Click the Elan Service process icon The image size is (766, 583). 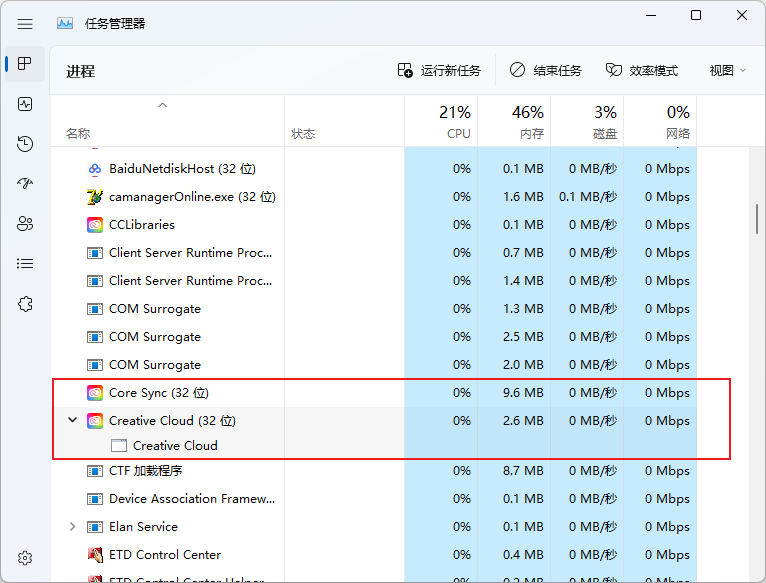95,527
